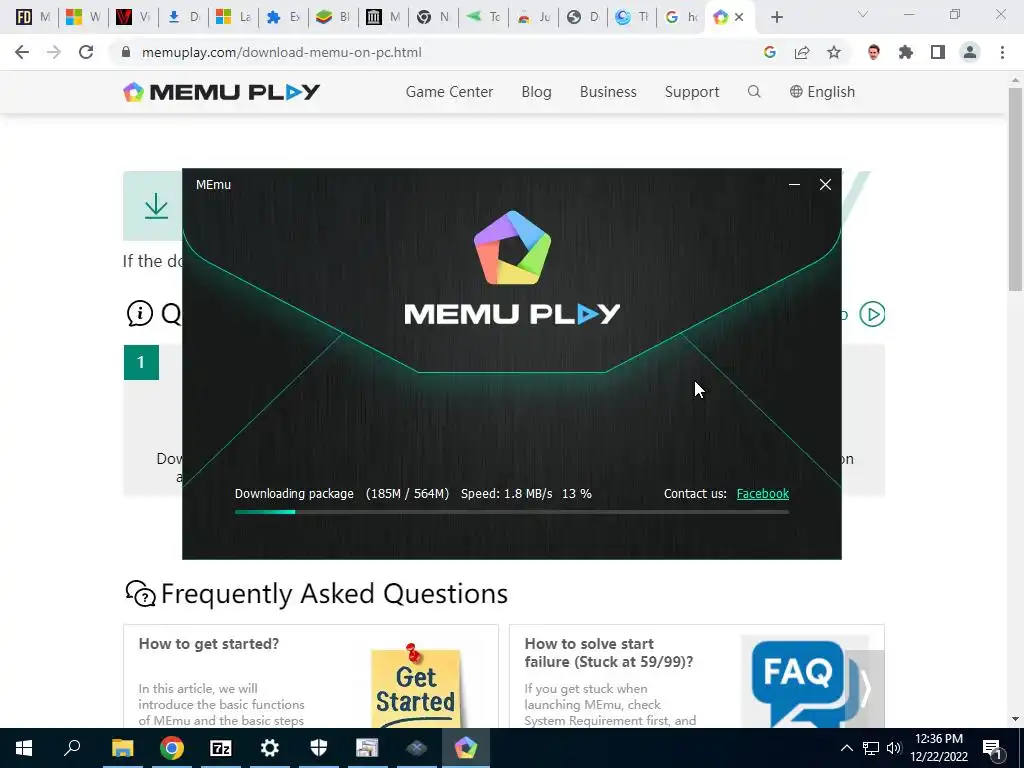Click the info speech bubble icon
This screenshot has width=1024, height=768.
pyautogui.click(x=140, y=313)
